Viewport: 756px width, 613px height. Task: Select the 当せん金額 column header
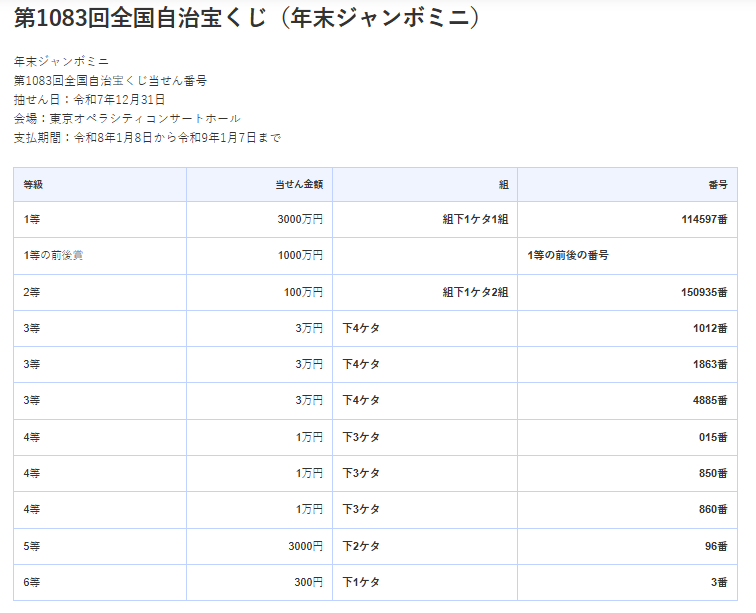299,185
